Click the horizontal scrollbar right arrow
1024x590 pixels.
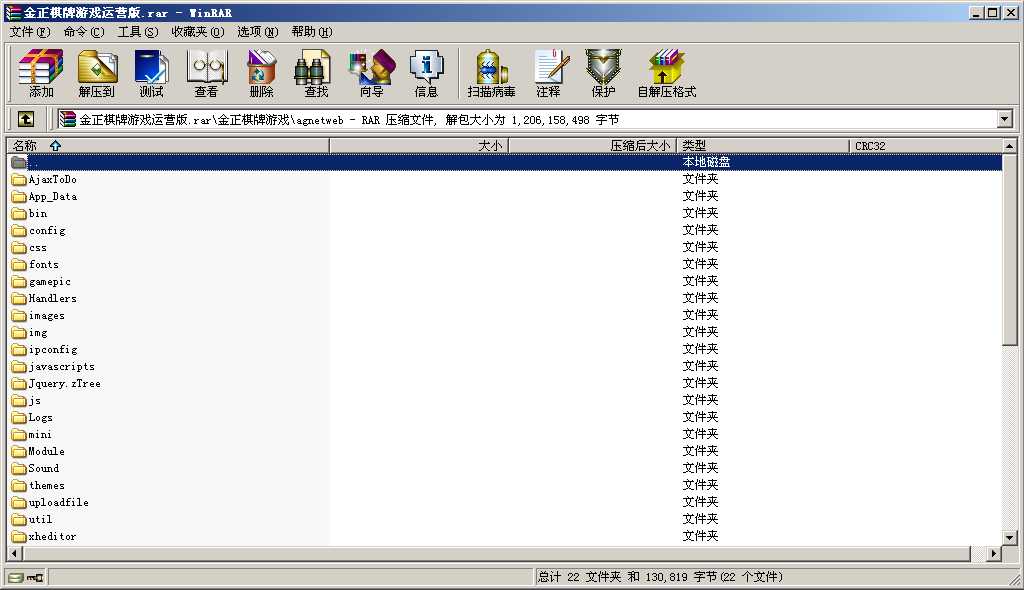993,553
